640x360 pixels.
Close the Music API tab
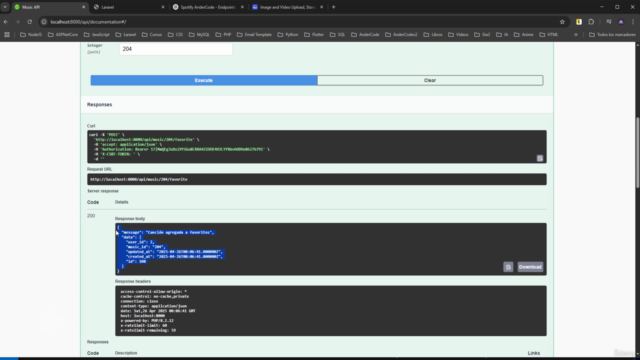point(83,7)
